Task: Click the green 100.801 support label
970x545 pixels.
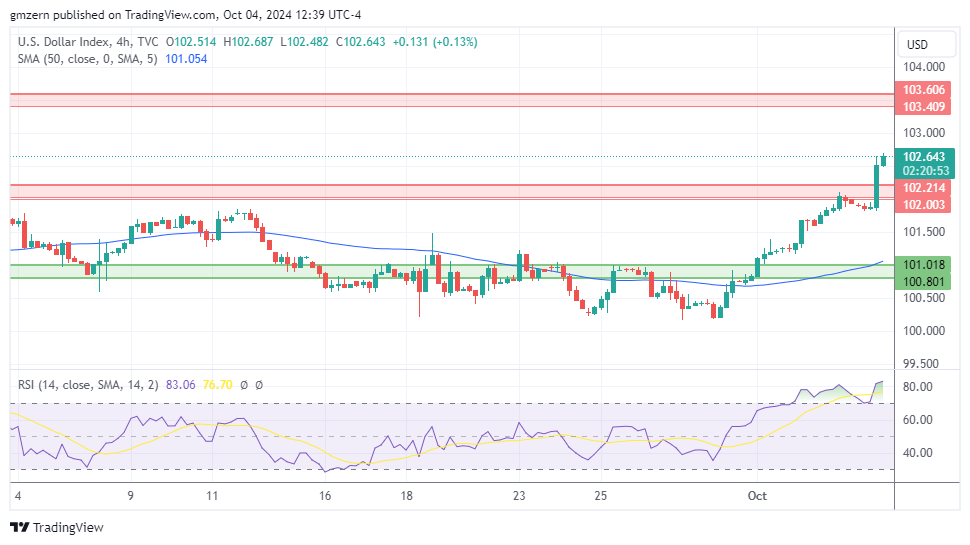Action: pyautogui.click(x=924, y=282)
